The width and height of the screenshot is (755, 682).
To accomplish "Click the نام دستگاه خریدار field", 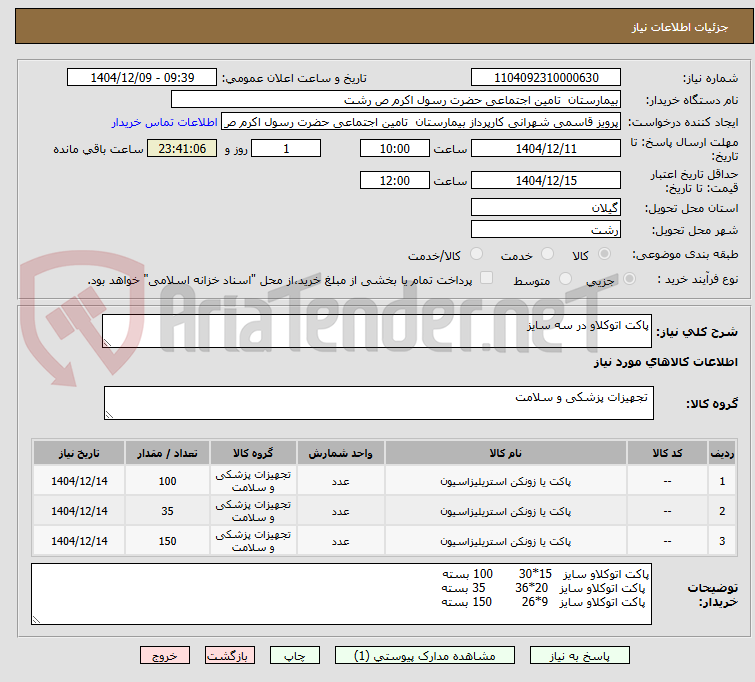I will tap(396, 100).
